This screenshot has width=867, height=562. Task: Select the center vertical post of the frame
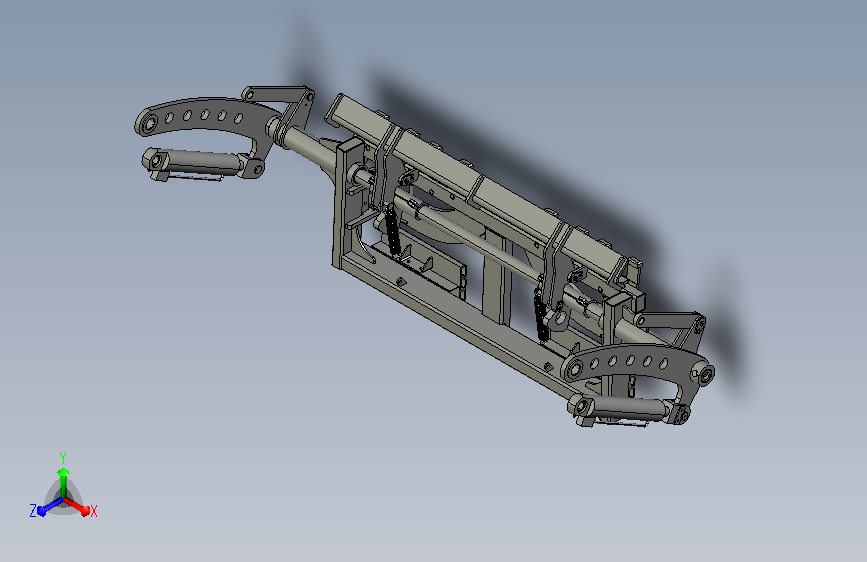coord(496,279)
